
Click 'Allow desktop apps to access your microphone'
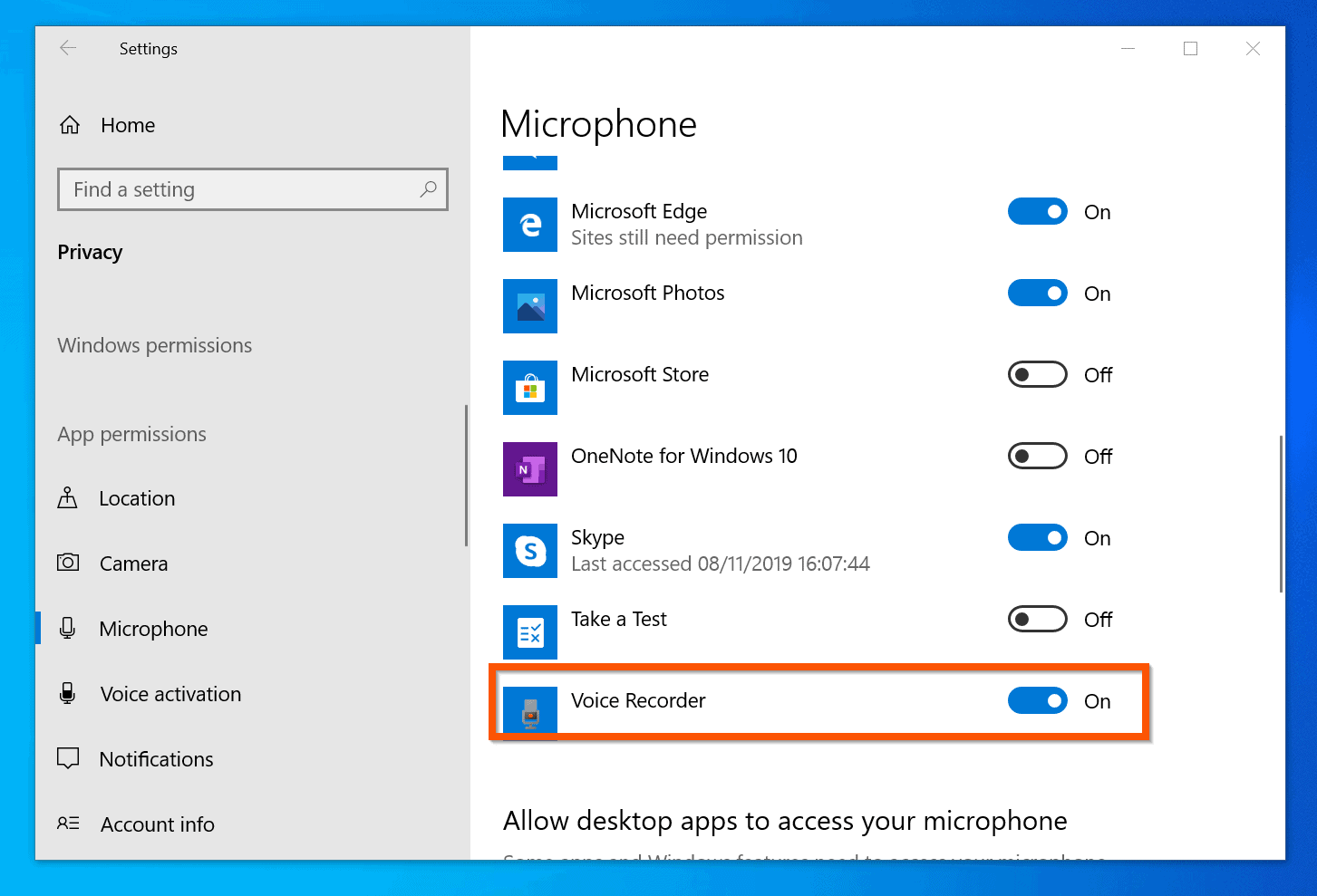pos(785,821)
